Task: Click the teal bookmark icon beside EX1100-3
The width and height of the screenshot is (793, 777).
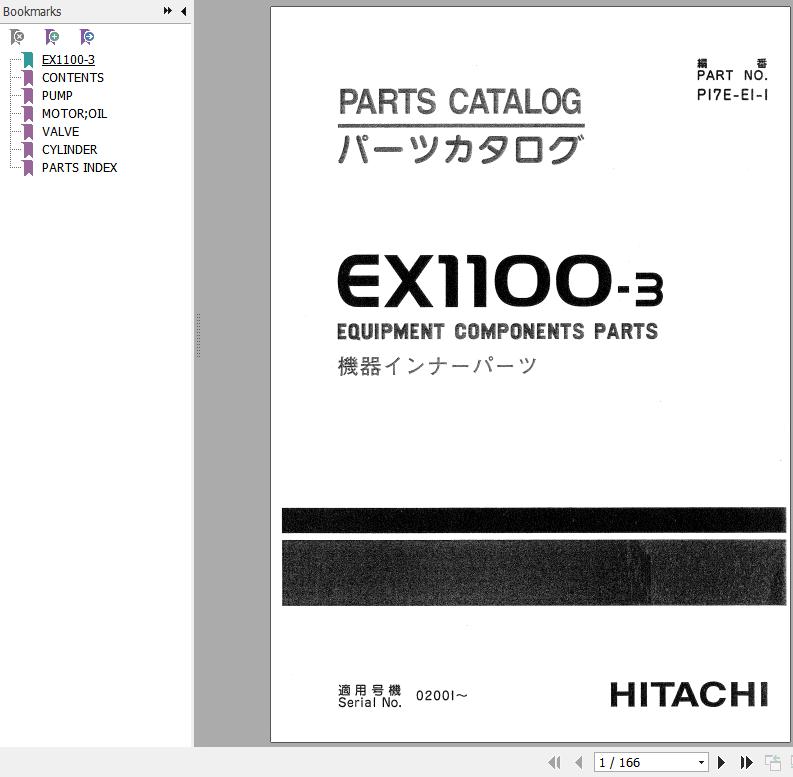Action: 28,60
